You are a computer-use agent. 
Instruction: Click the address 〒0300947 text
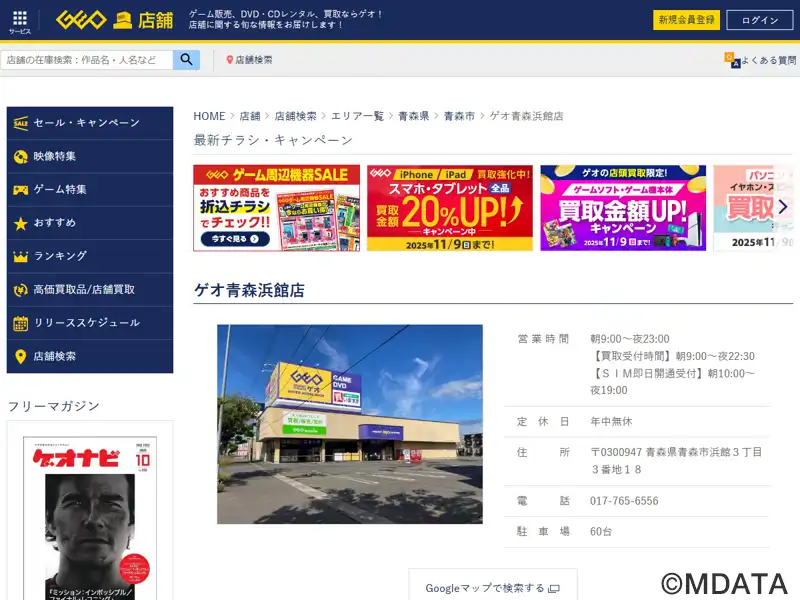click(676, 461)
